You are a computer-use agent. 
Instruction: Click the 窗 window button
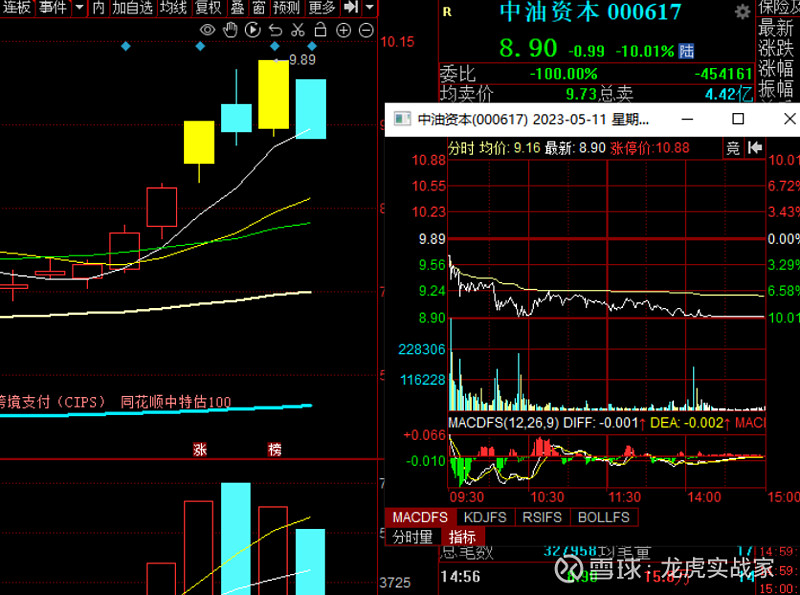point(259,7)
